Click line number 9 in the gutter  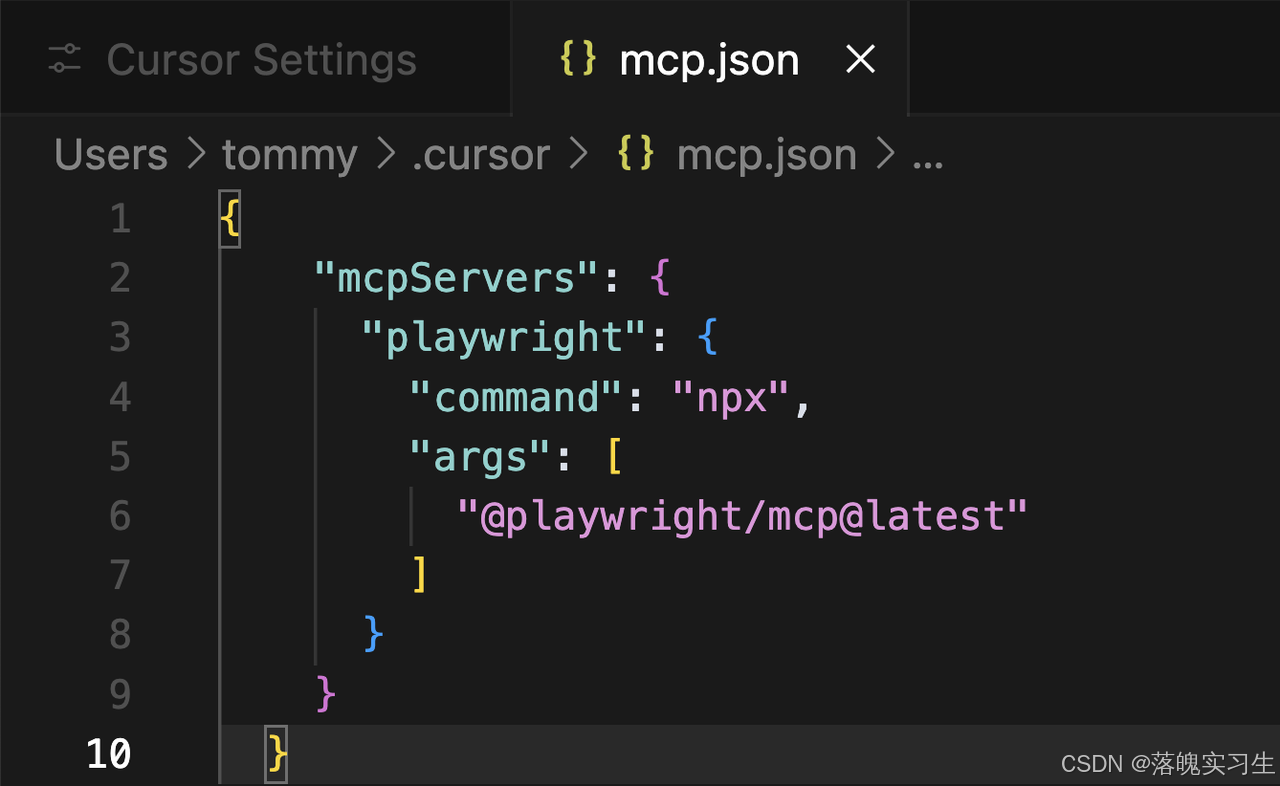point(120,693)
